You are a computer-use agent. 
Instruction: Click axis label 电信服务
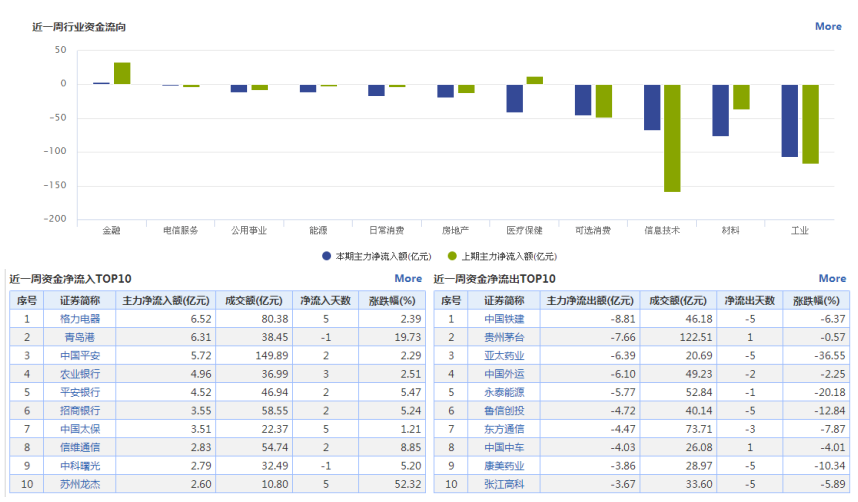click(181, 230)
